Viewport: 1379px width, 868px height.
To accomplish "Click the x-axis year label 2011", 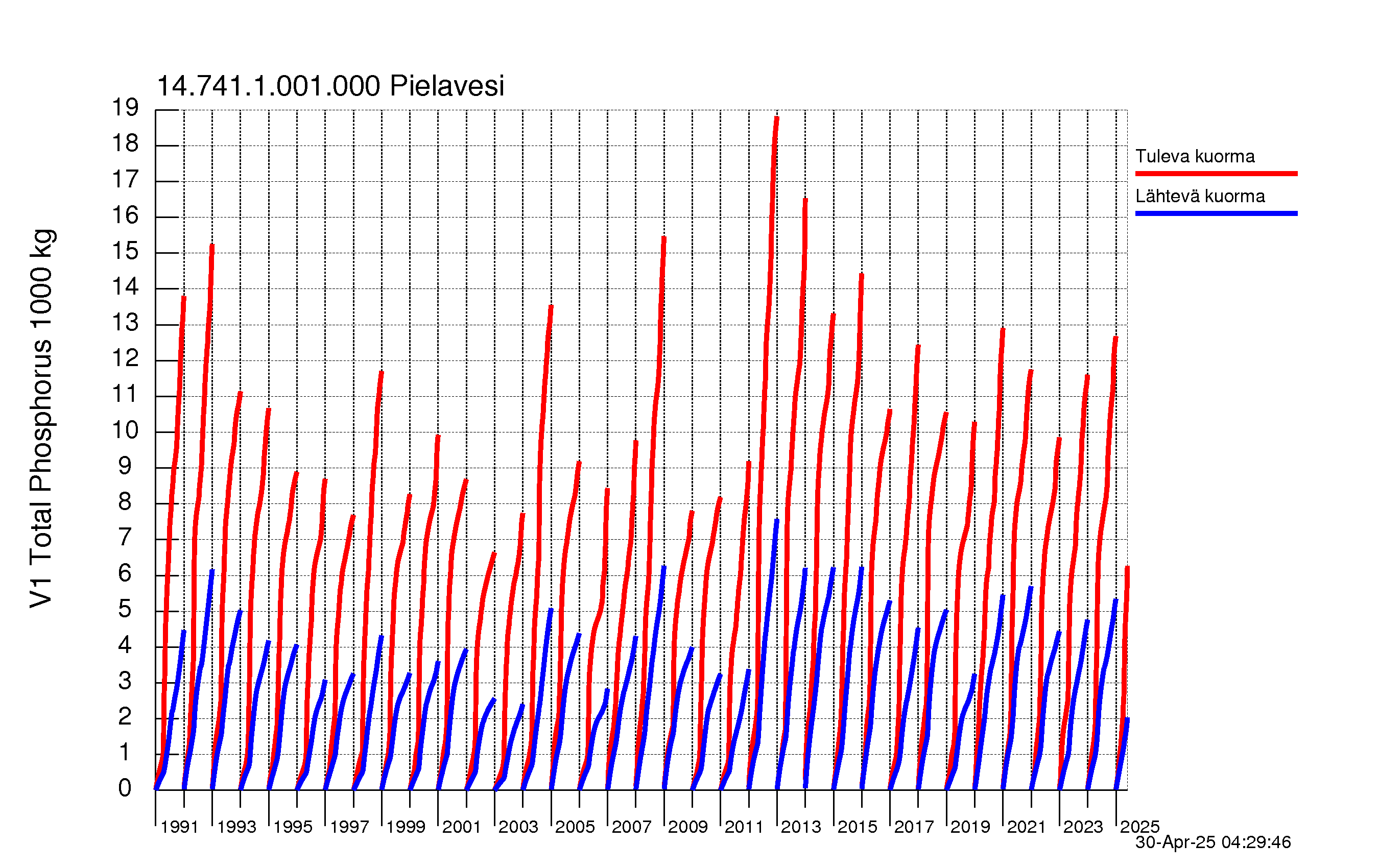I will [744, 827].
